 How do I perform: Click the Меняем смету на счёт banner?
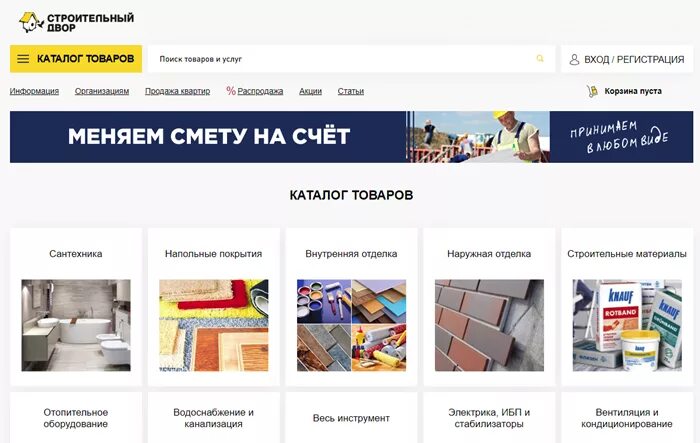(x=351, y=137)
